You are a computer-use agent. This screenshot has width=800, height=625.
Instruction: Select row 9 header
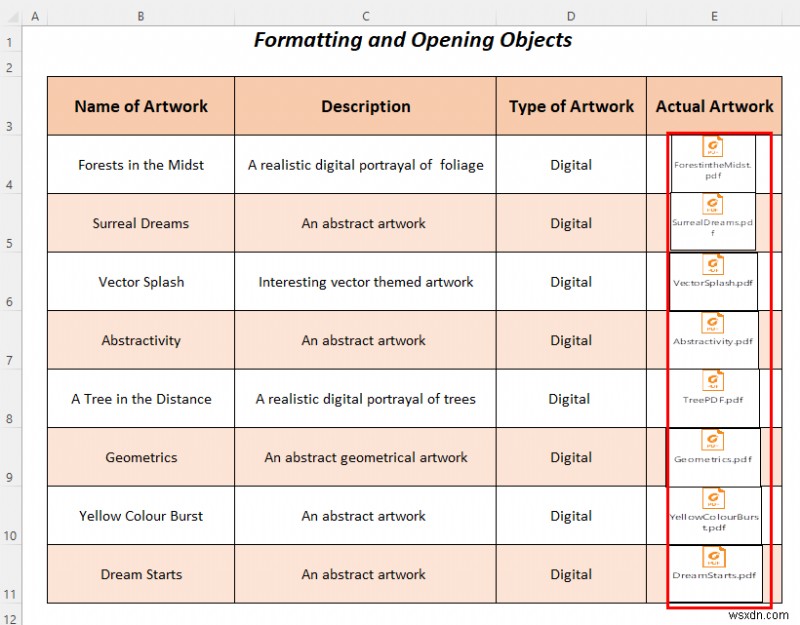[x=11, y=457]
